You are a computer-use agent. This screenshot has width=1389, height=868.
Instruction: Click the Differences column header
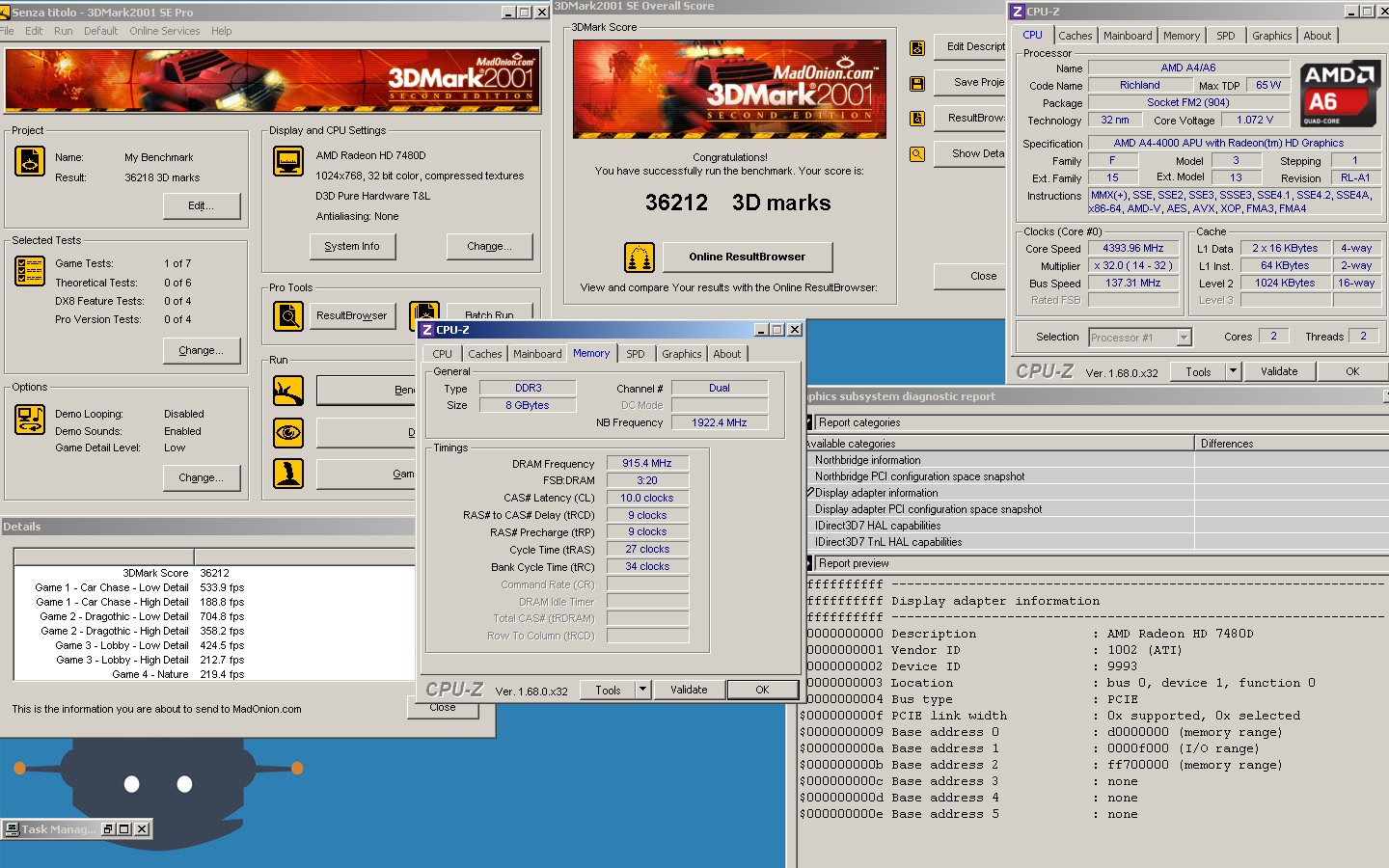coord(1292,444)
